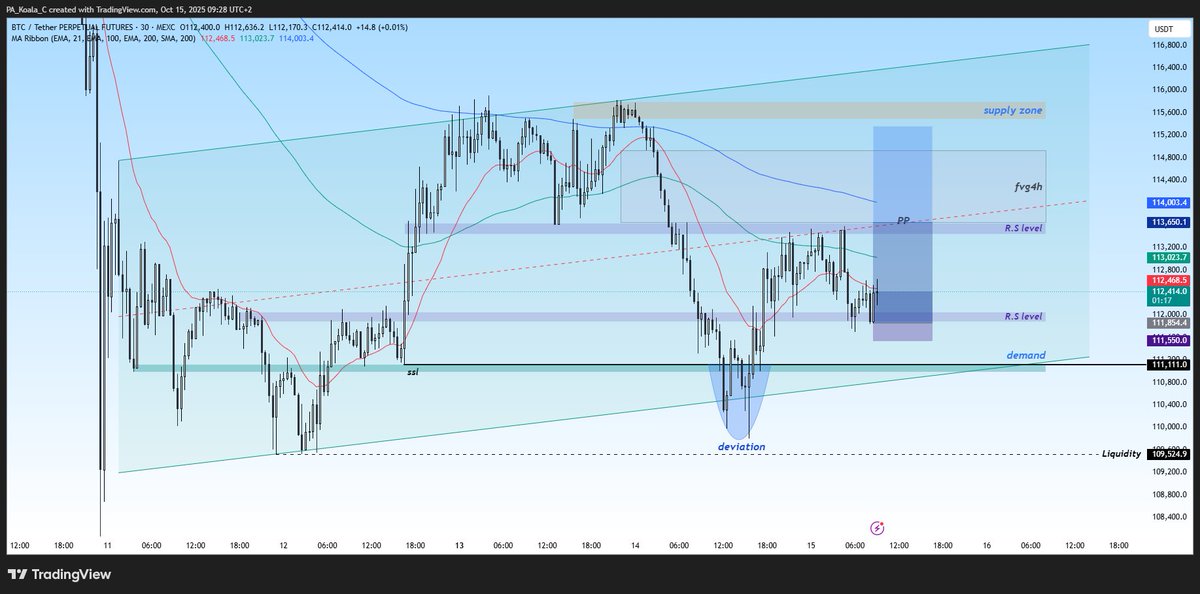Click the 108,400.0 price axis label
The width and height of the screenshot is (1200, 594).
(1167, 517)
